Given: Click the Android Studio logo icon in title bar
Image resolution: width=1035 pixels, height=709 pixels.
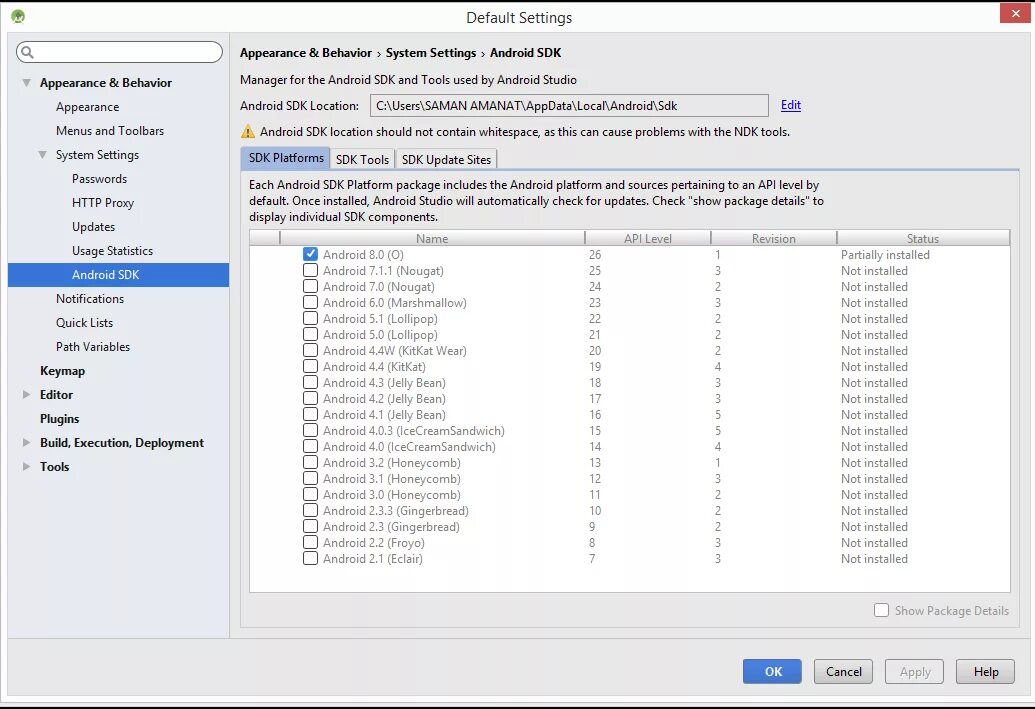Looking at the screenshot, I should [18, 17].
